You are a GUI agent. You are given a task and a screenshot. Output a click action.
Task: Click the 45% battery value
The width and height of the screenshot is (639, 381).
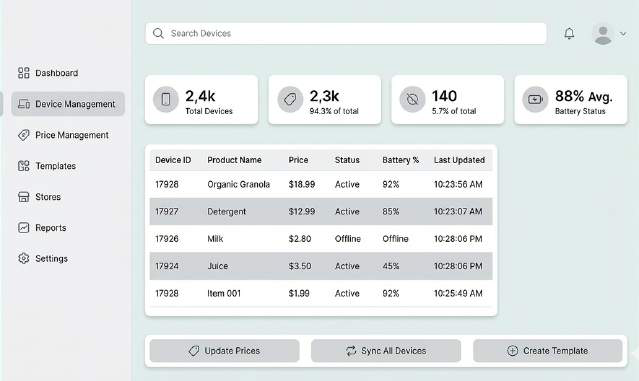coord(391,266)
